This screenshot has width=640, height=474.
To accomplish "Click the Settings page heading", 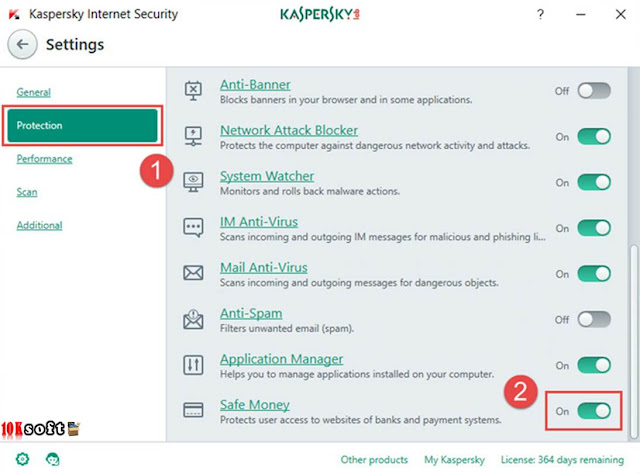I will click(x=75, y=45).
